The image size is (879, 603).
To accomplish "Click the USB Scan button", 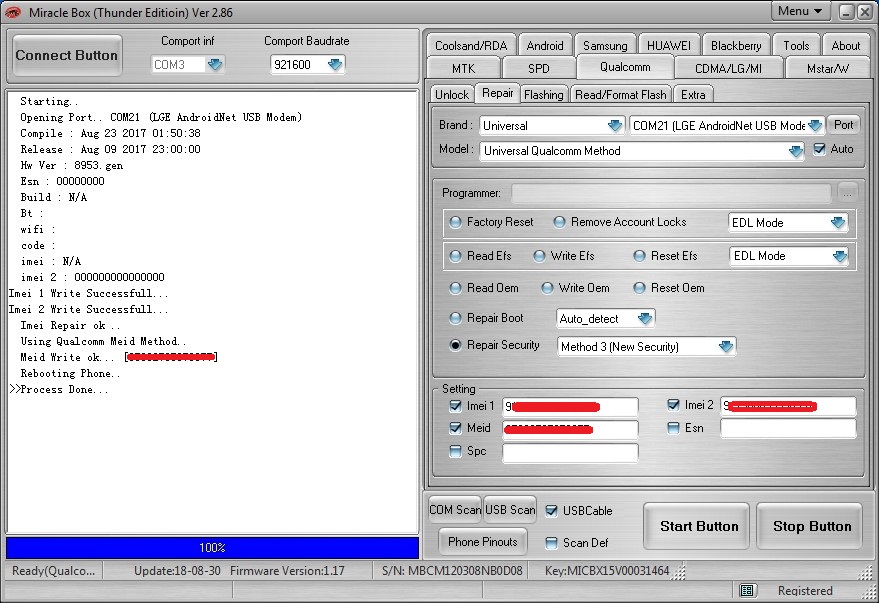I will coord(510,509).
